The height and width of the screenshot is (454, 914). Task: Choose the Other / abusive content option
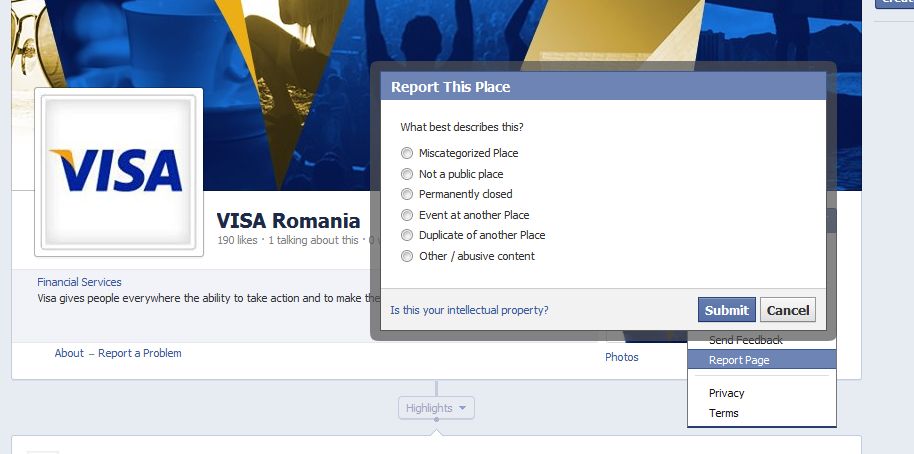tap(407, 256)
